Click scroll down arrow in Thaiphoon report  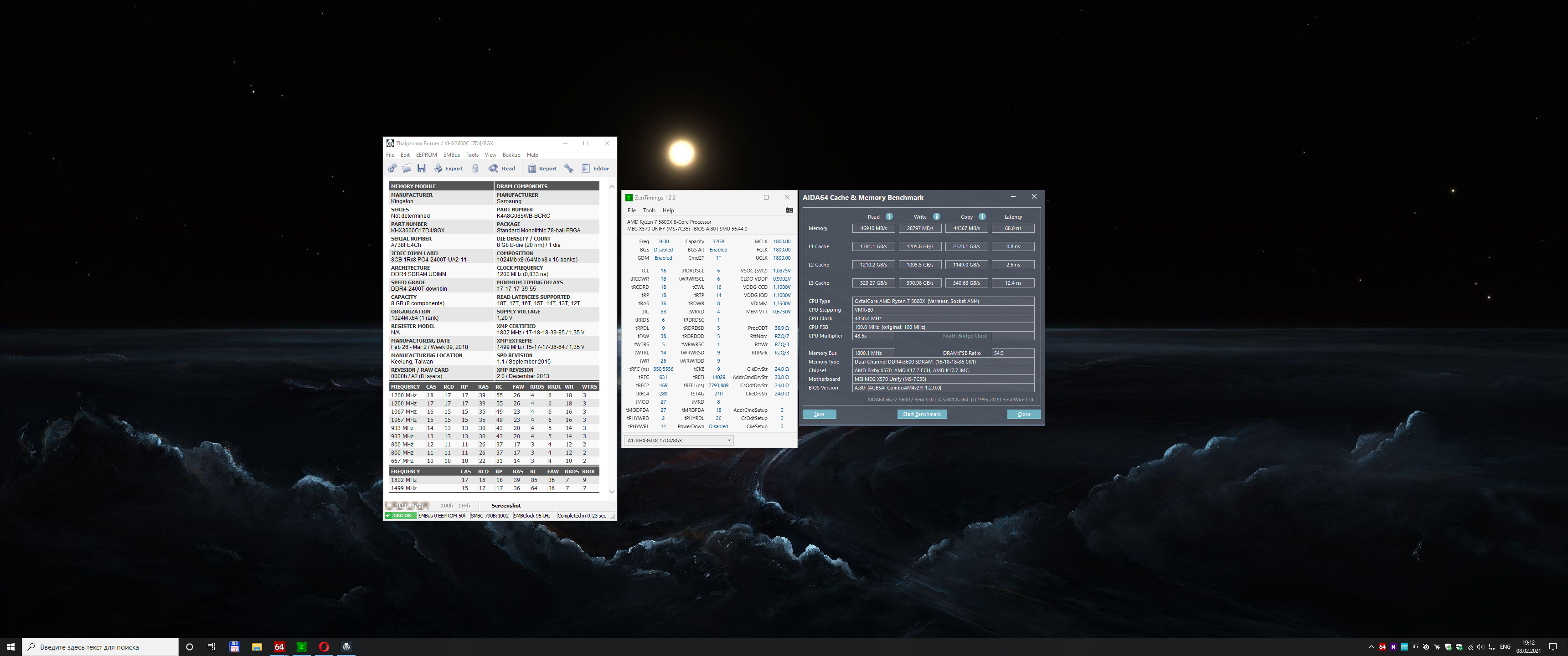pos(612,492)
